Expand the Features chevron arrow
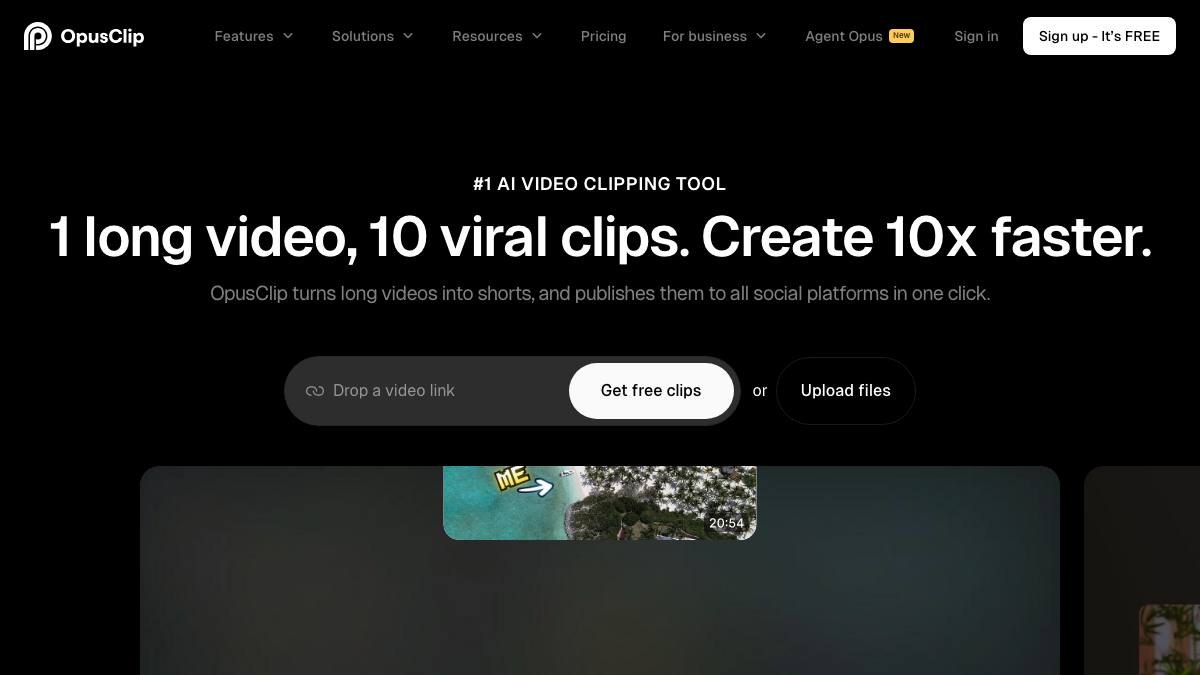Screen dimensions: 1200x675 click(x=288, y=36)
